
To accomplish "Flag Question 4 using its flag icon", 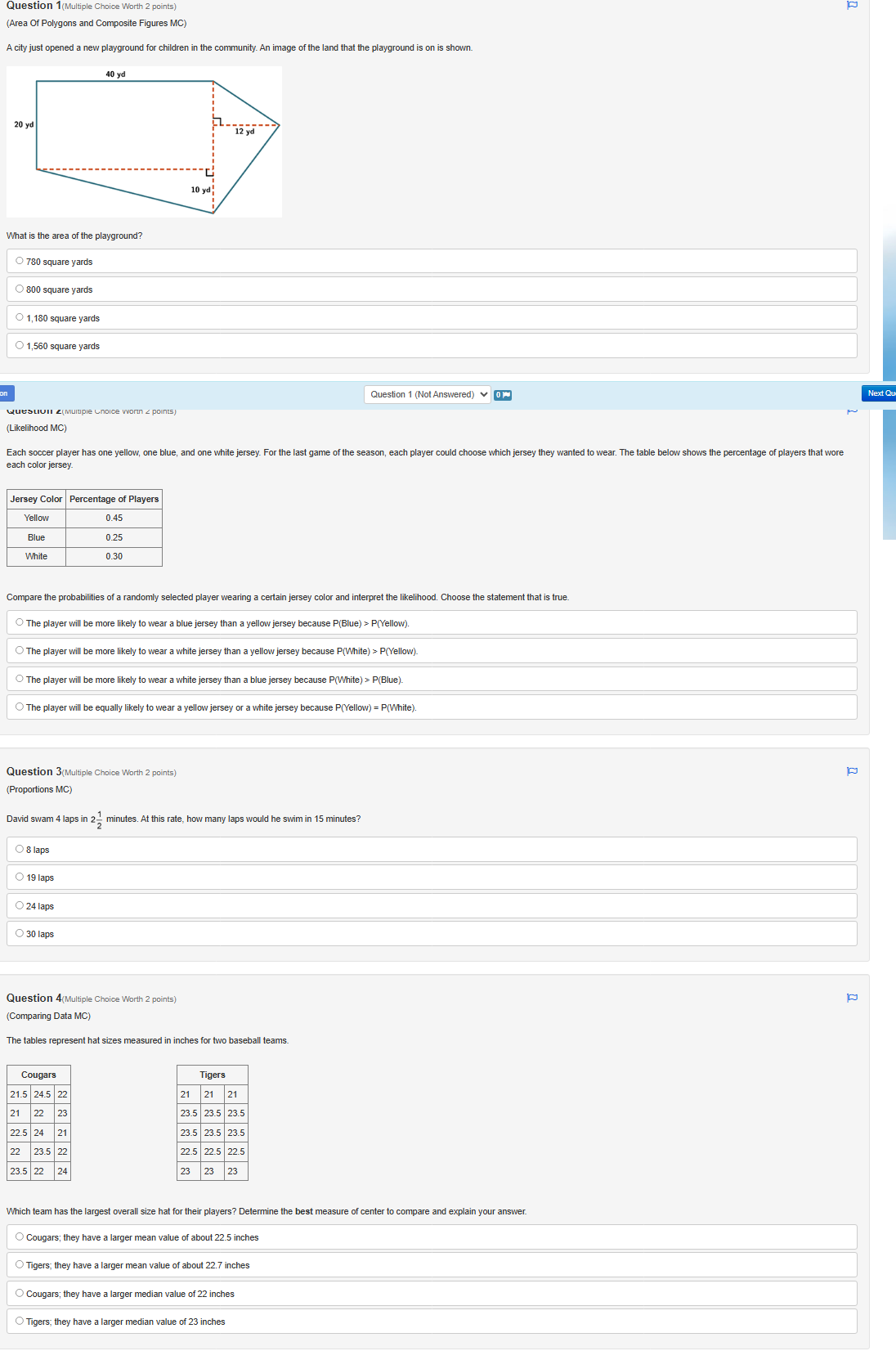I will click(852, 998).
